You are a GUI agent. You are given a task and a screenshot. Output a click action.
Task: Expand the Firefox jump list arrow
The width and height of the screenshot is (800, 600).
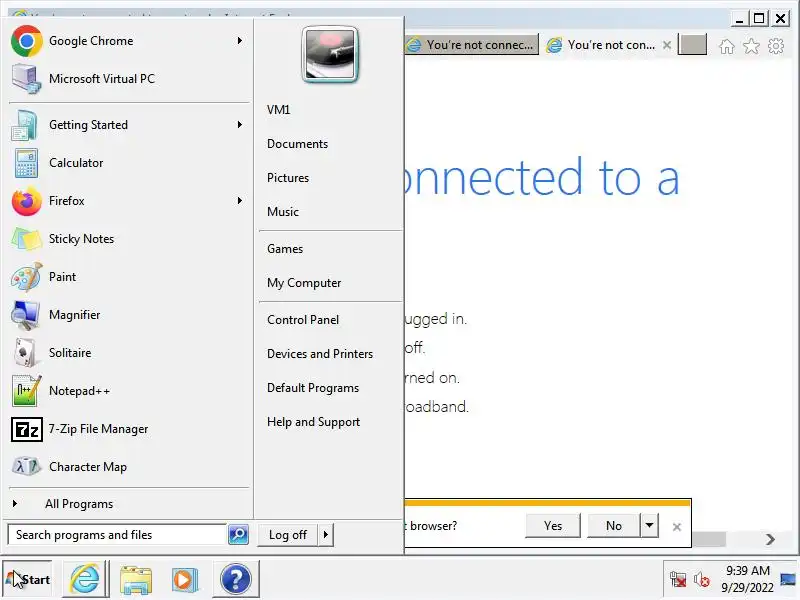click(240, 201)
